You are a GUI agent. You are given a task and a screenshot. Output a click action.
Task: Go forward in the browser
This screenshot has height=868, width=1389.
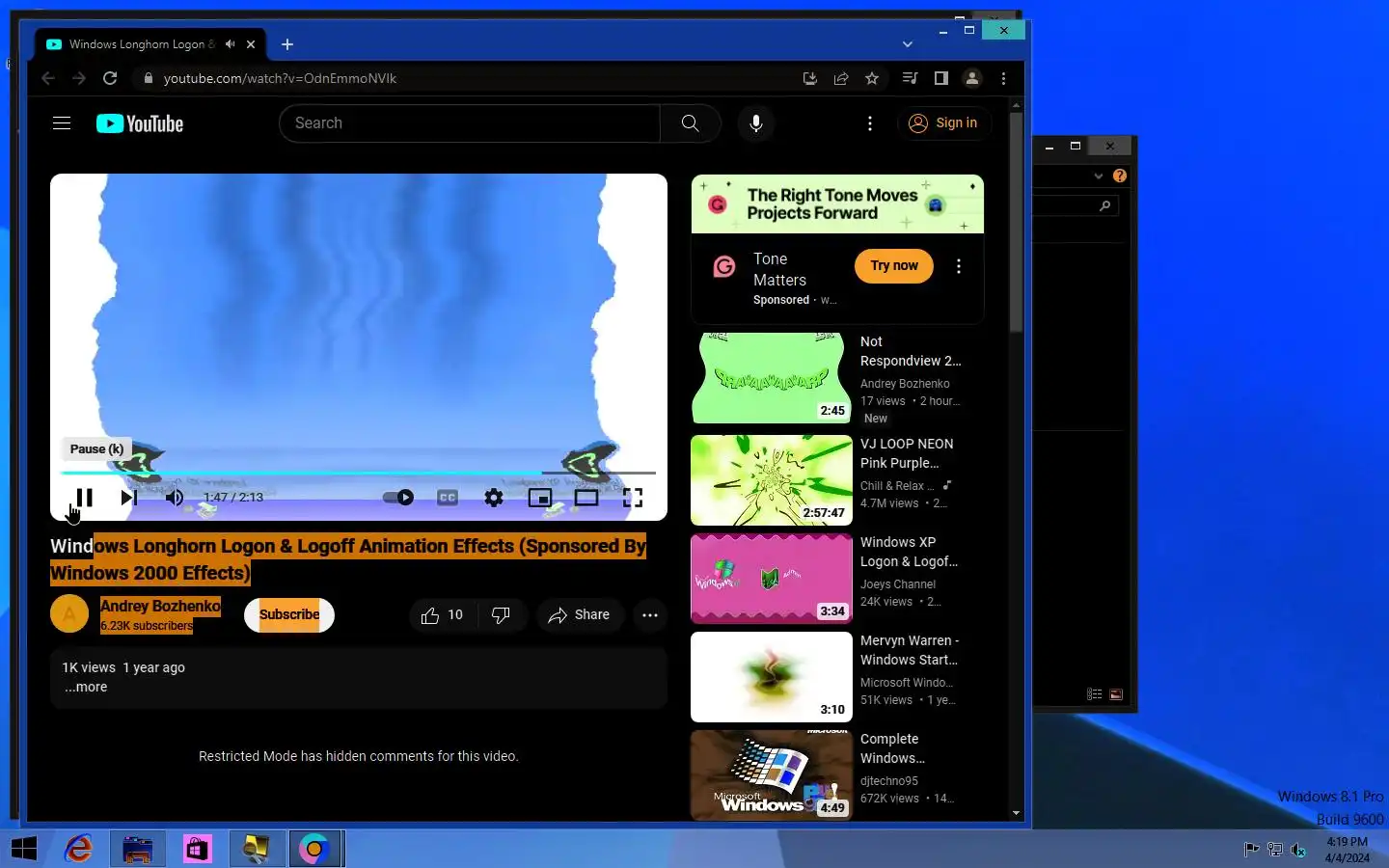coord(79,78)
